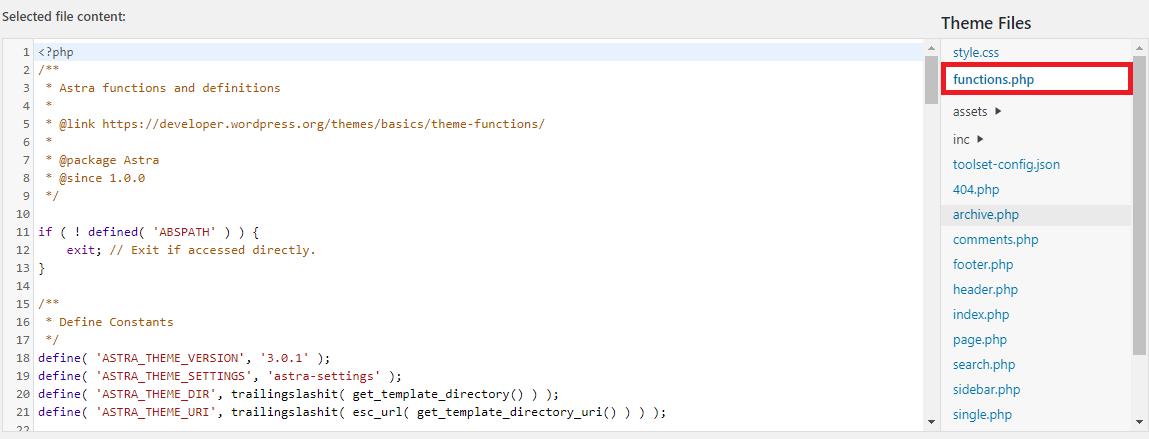Open style.css in Theme Files

click(975, 53)
